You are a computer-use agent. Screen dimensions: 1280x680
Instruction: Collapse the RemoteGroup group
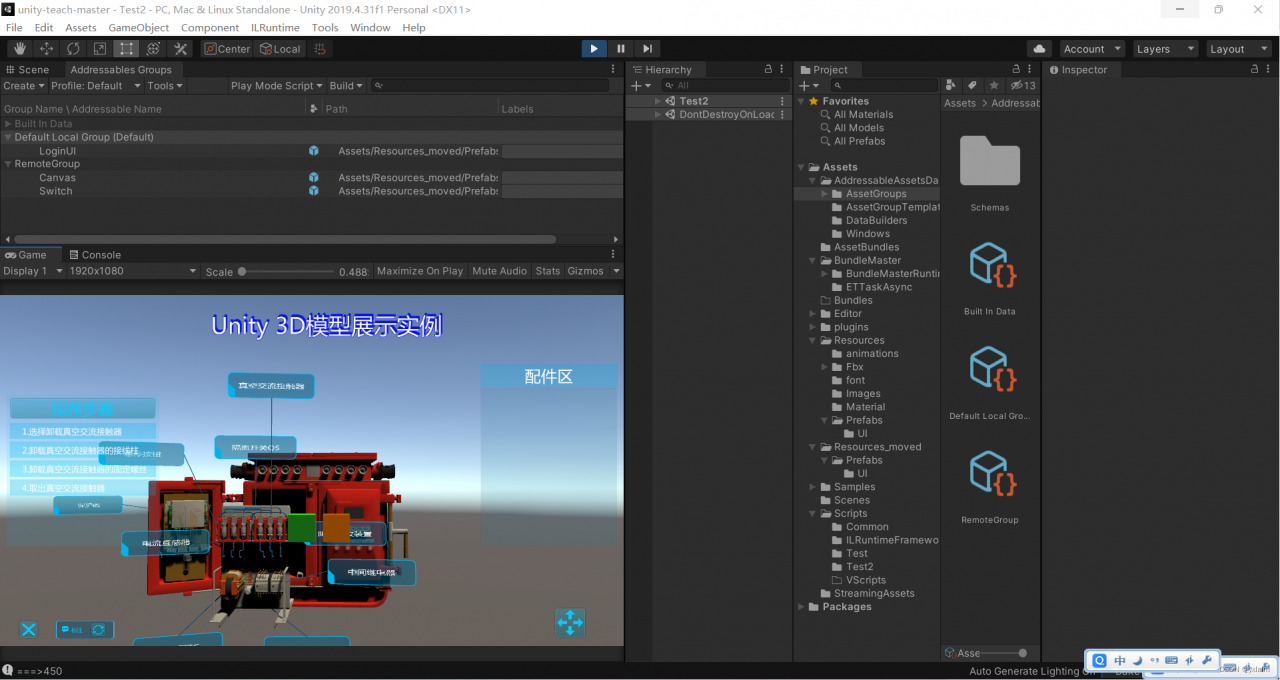pyautogui.click(x=8, y=164)
